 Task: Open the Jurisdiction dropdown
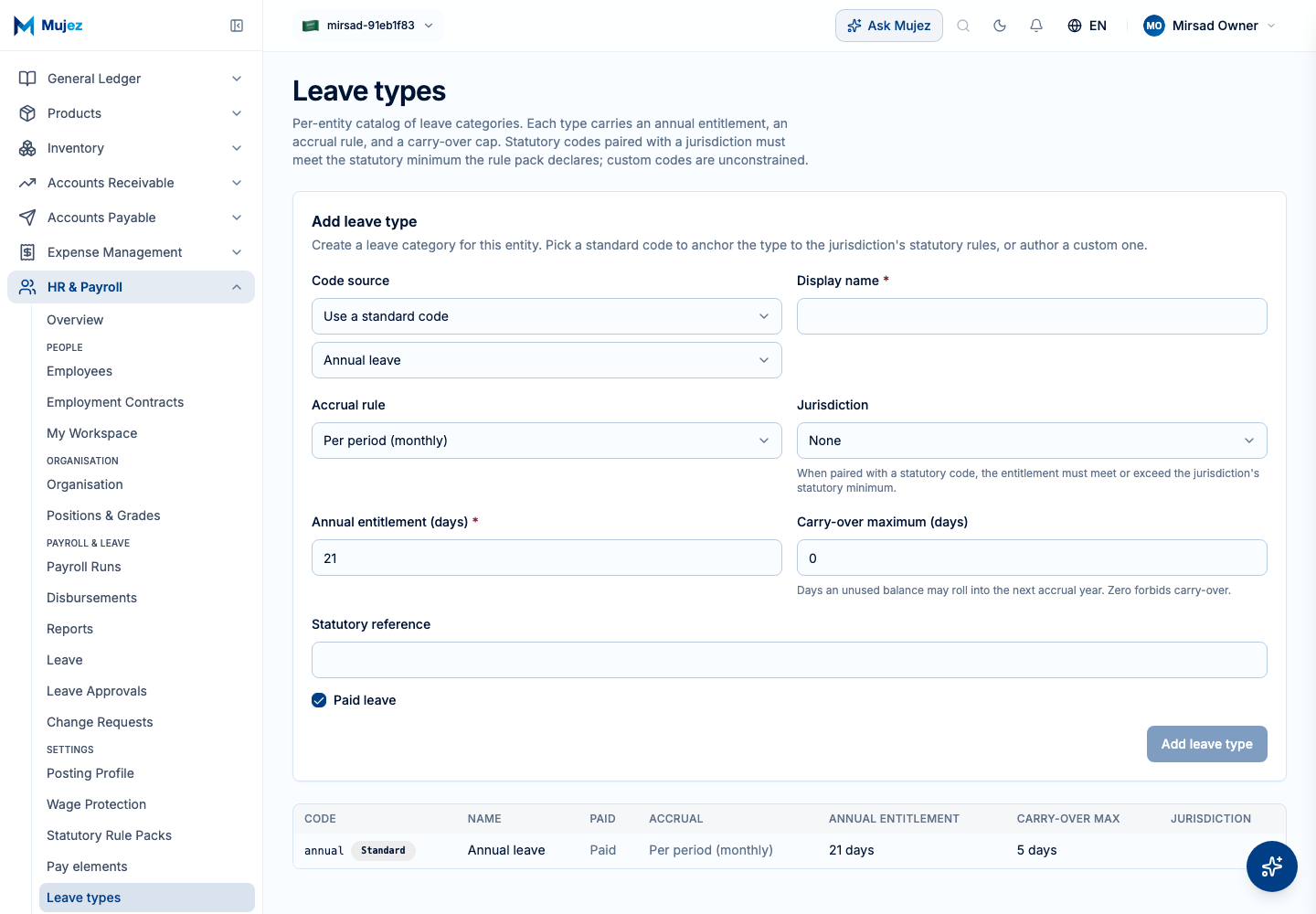(1032, 441)
